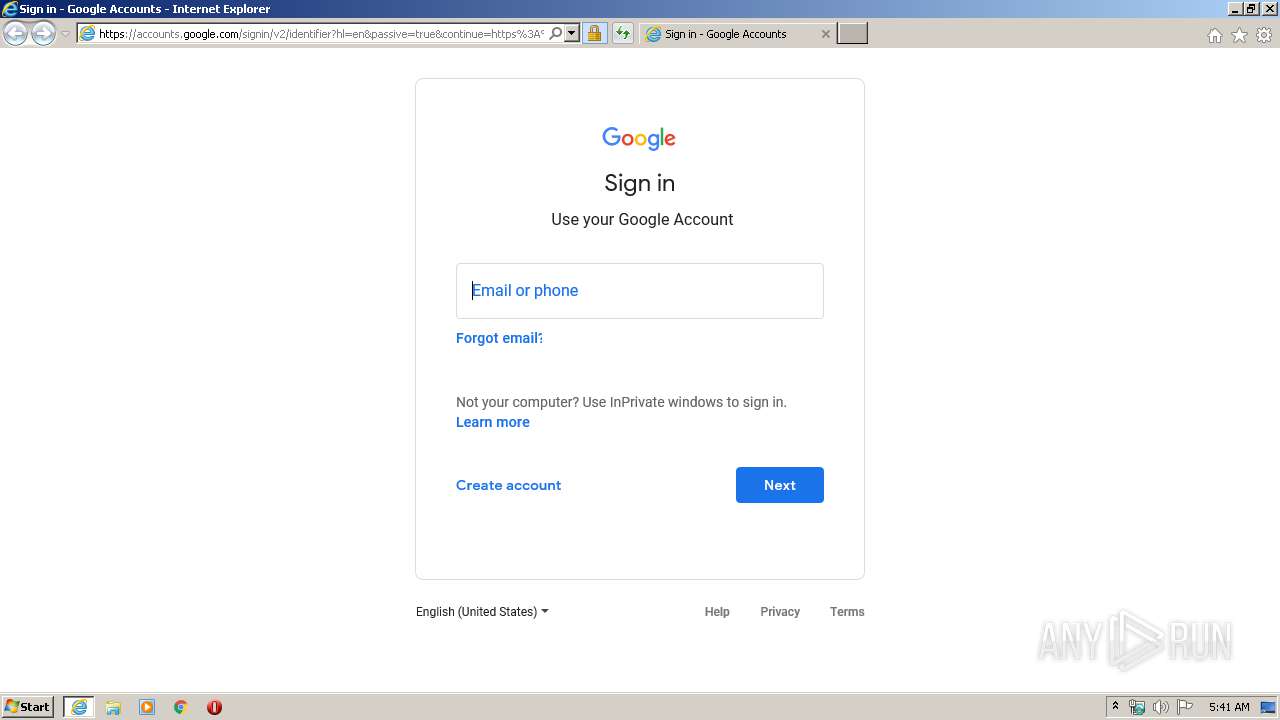Click the address bar URL field
This screenshot has width=1280, height=720.
tap(321, 34)
